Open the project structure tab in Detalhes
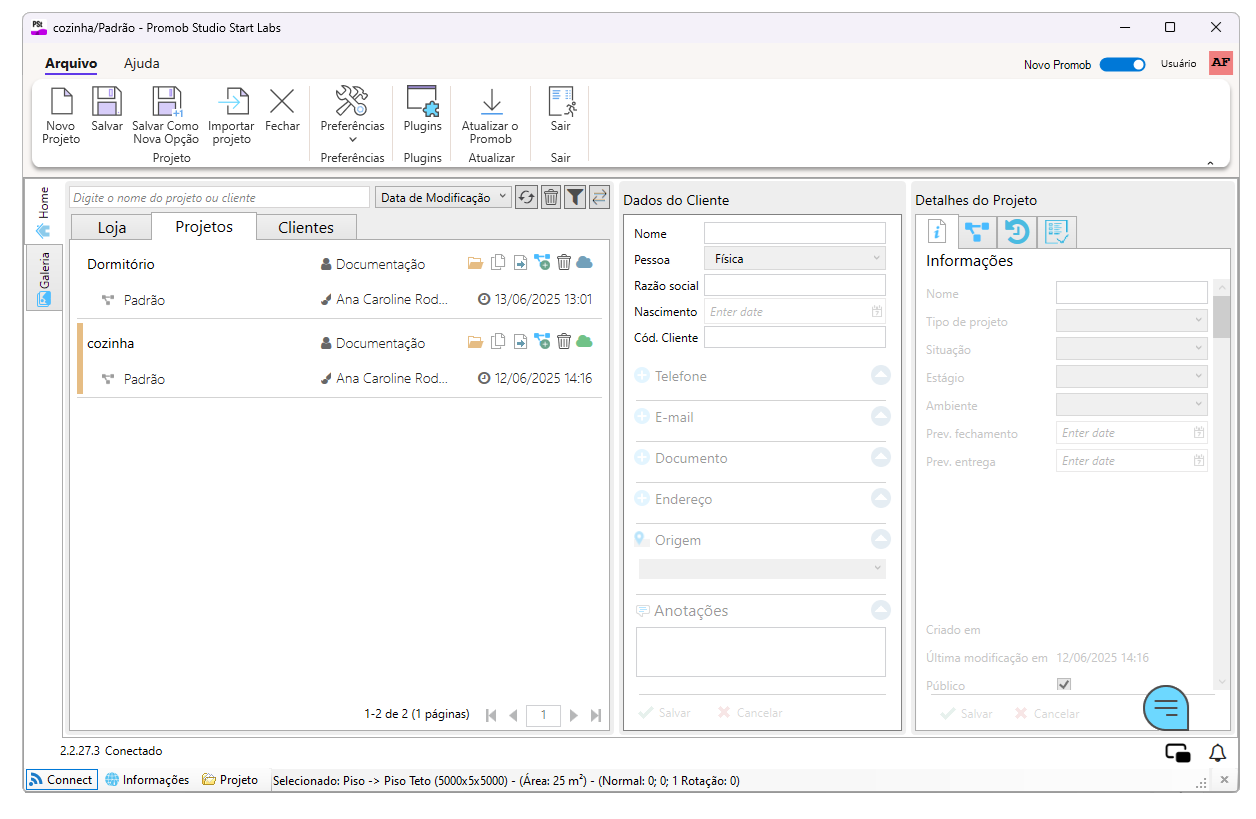Image resolution: width=1256 pixels, height=819 pixels. coord(977,232)
